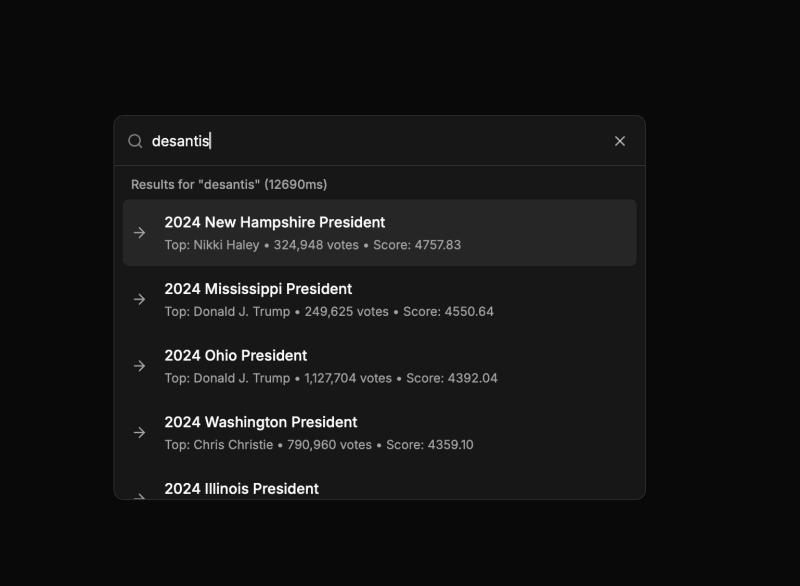Click the arrow icon beside 2024 New Hampshire President
Image resolution: width=800 pixels, height=586 pixels.
point(139,232)
